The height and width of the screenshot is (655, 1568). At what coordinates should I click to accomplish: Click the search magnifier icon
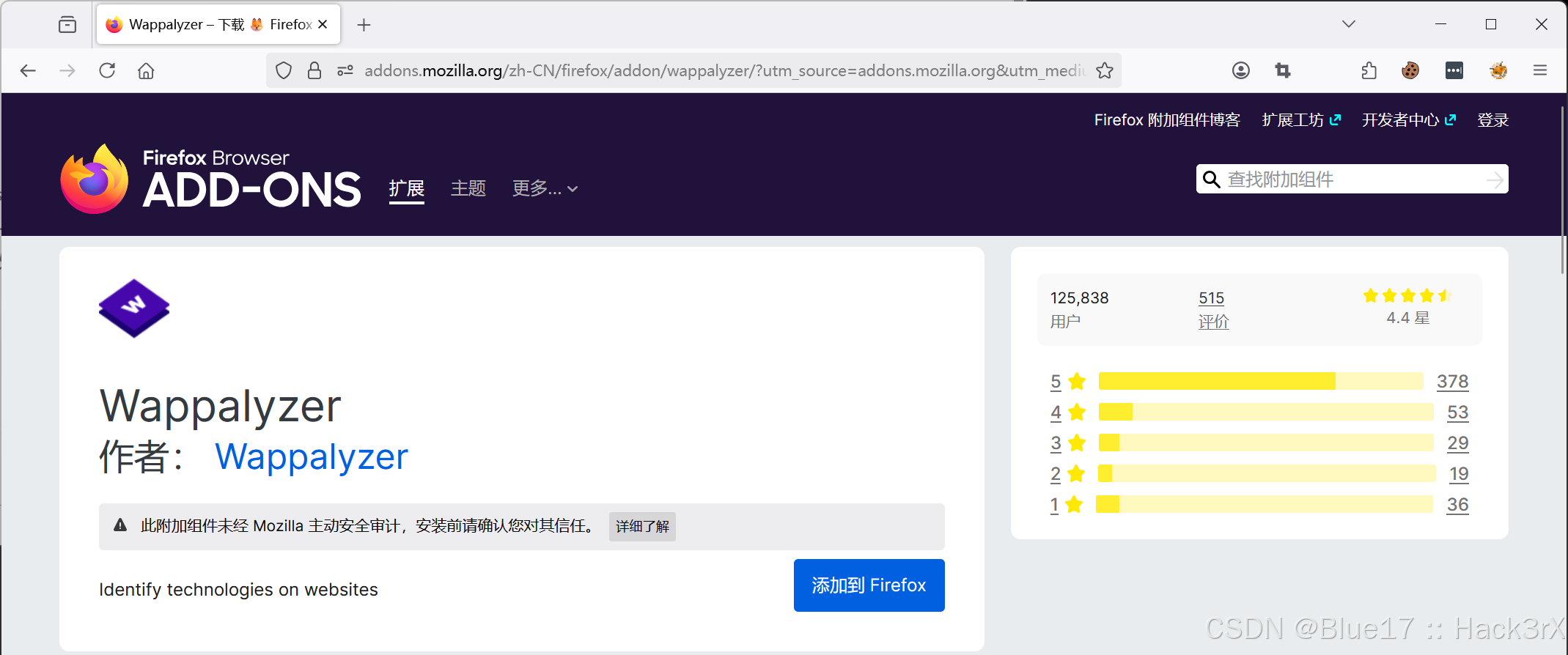tap(1212, 180)
